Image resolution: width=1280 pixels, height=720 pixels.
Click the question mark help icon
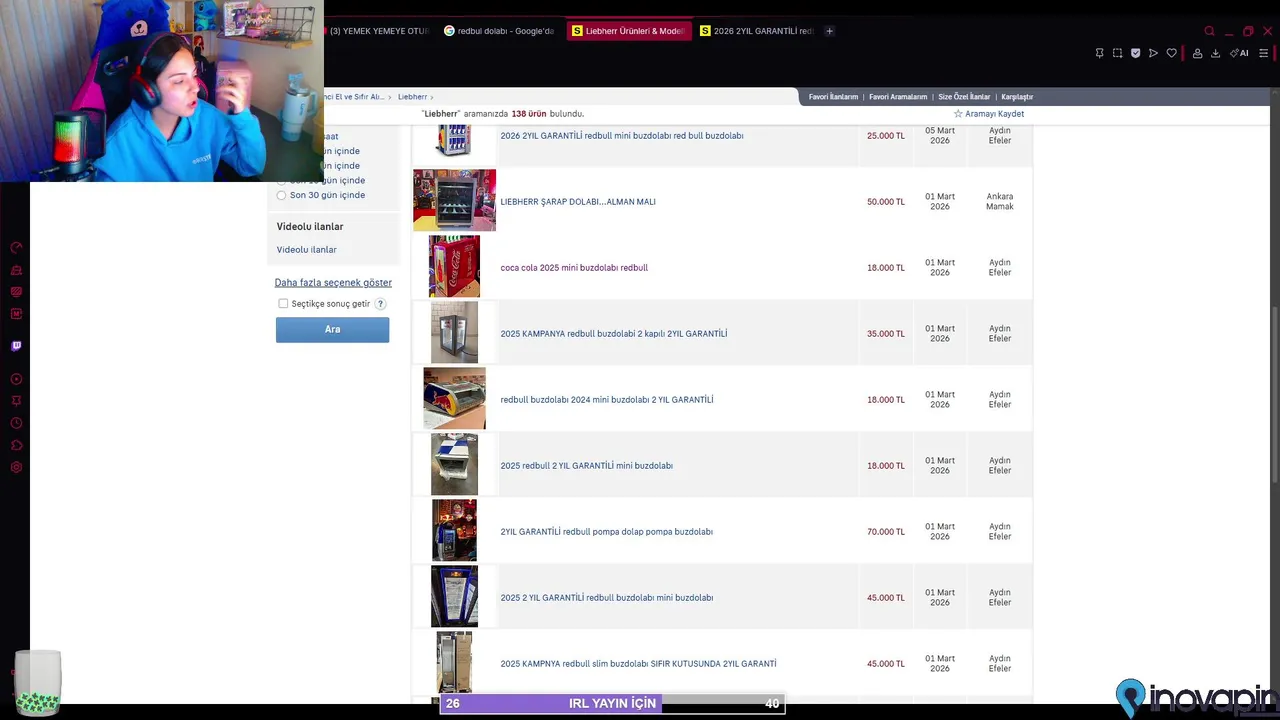click(380, 304)
